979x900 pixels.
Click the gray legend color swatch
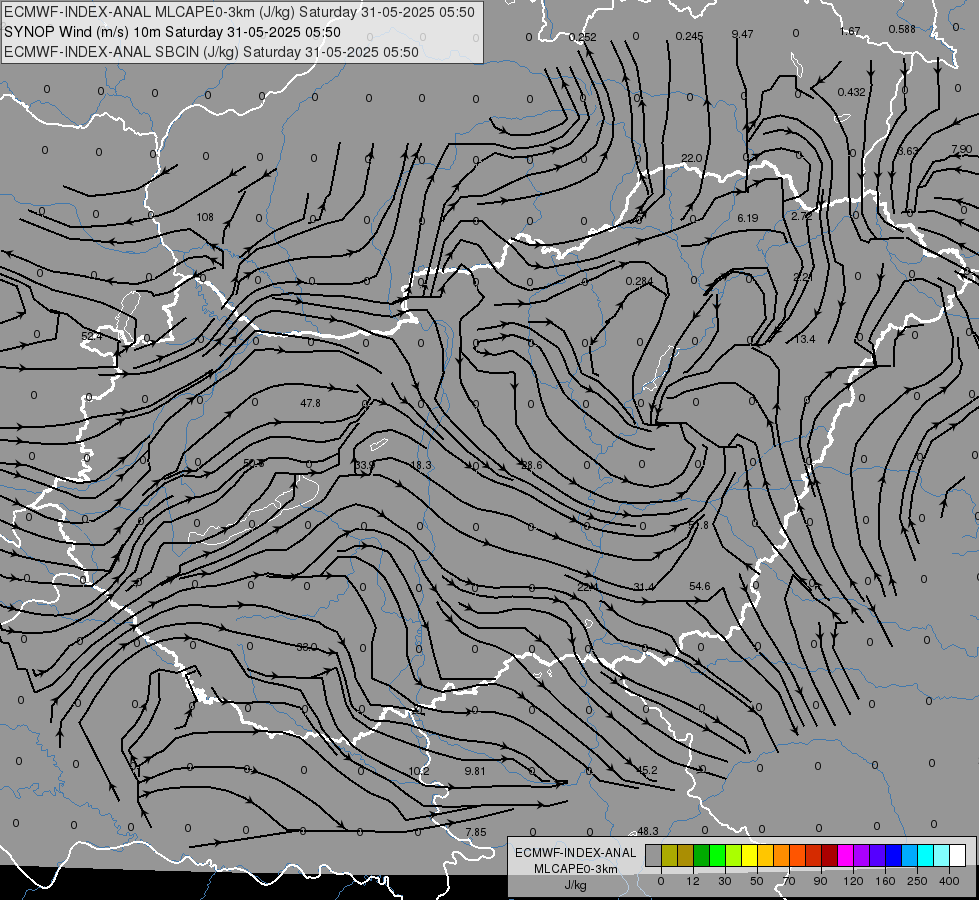[x=654, y=855]
